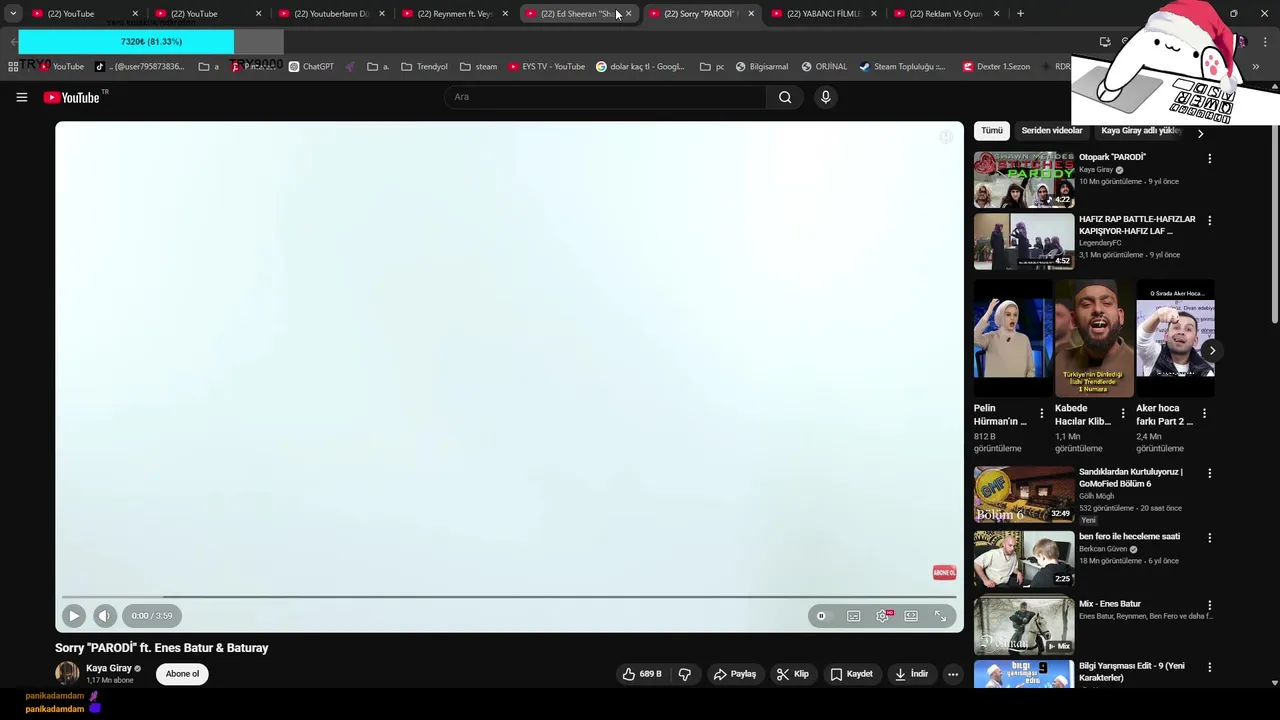Toggle the autoplay switch in the player
This screenshot has height=720, width=1280.
pos(821,616)
